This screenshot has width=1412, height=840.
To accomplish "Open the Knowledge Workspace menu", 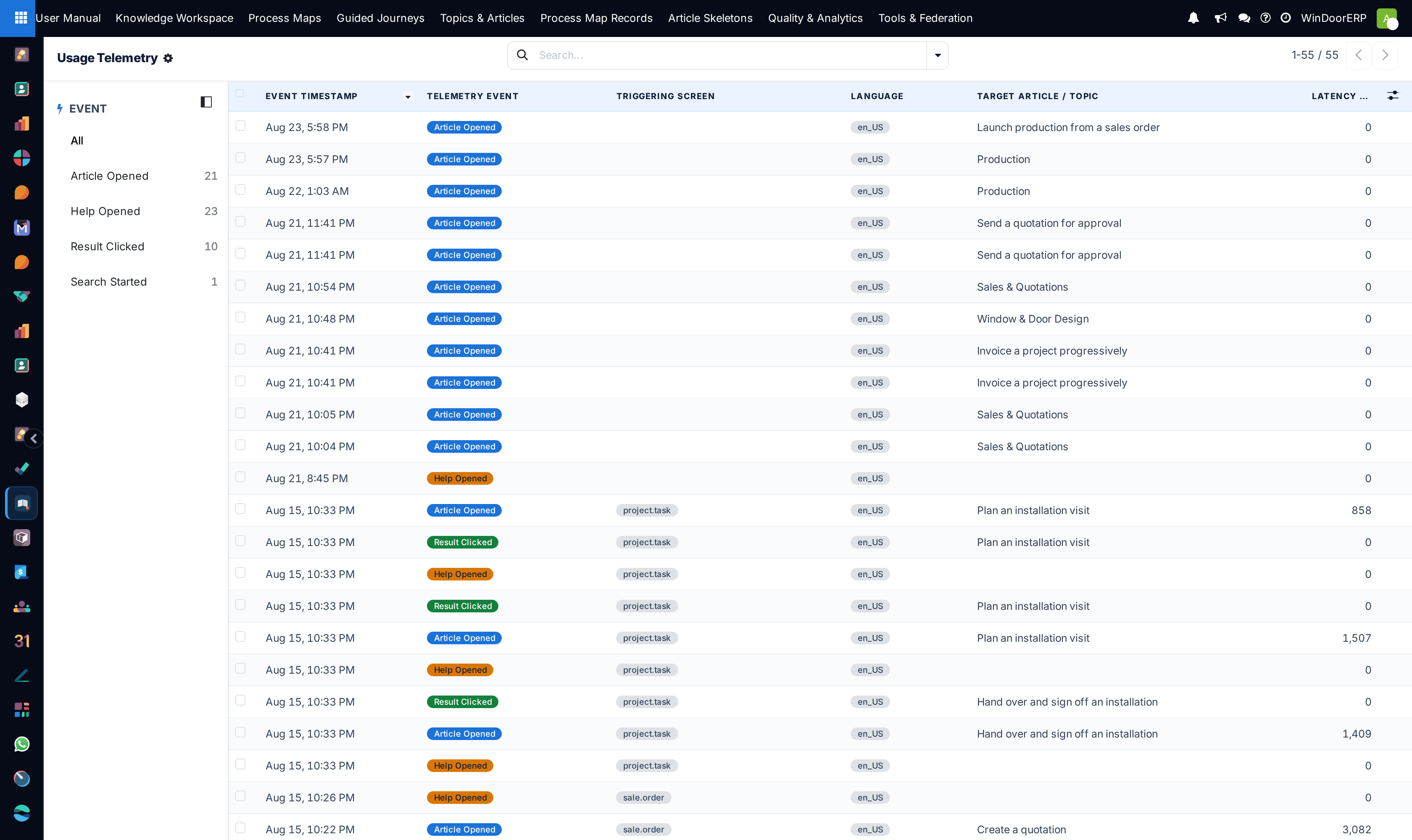I will pyautogui.click(x=174, y=18).
